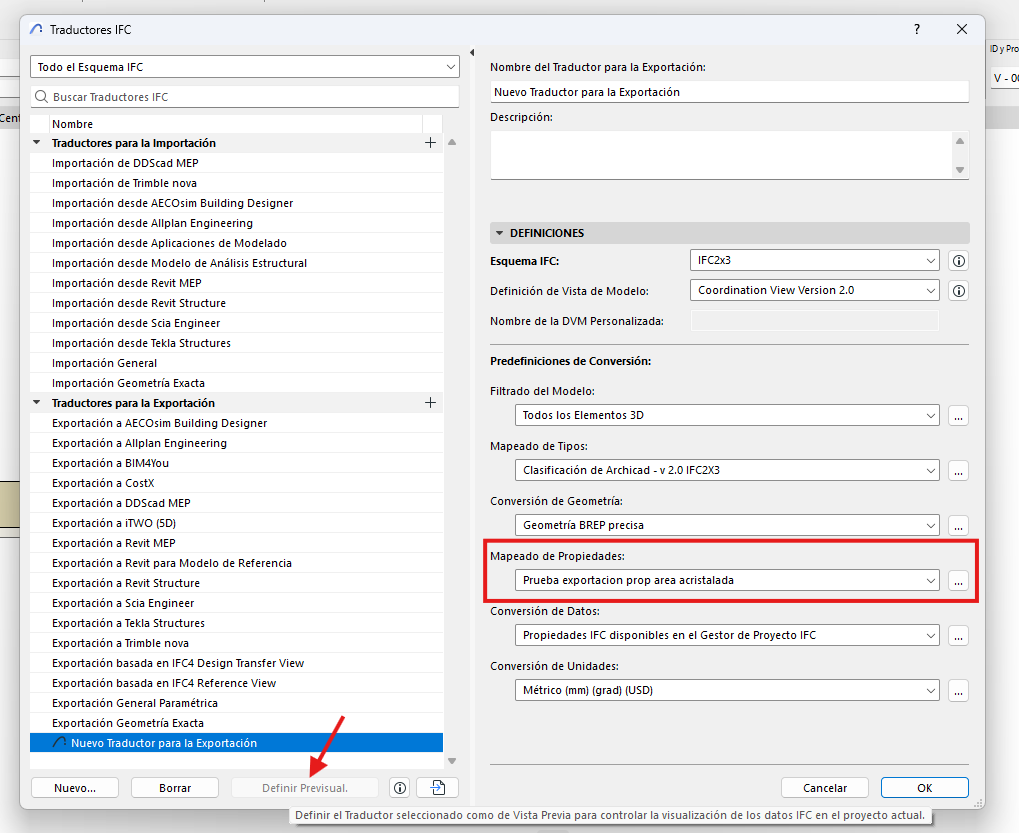1019x833 pixels.
Task: Close the Traductores IFC dialog
Action: pyautogui.click(x=962, y=29)
